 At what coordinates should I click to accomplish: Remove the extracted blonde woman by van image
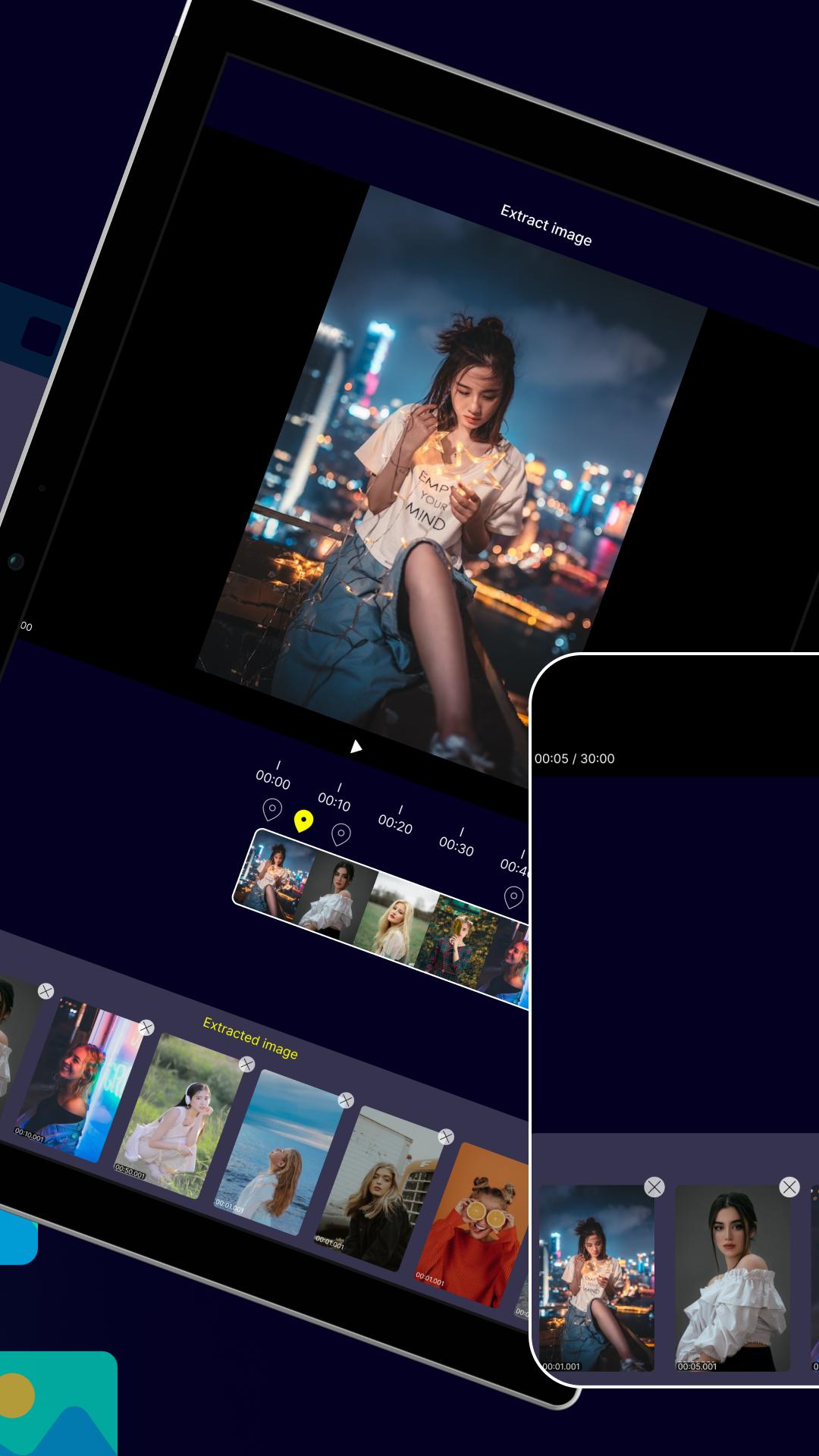(446, 1137)
